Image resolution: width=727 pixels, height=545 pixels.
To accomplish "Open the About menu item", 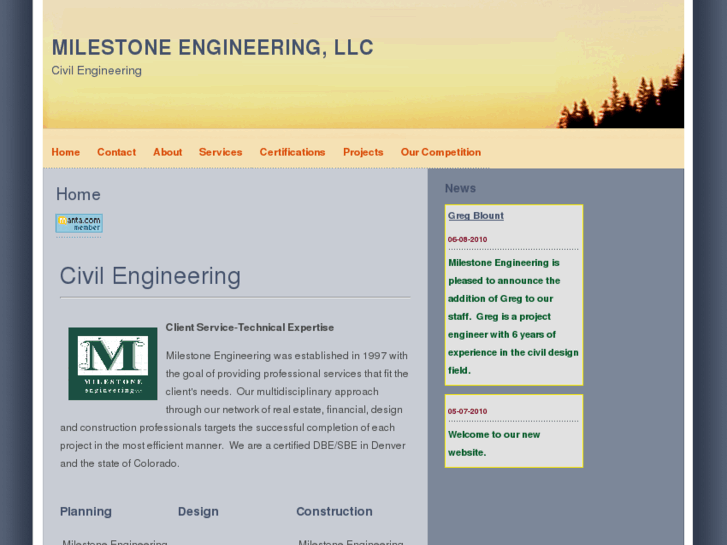I will click(x=167, y=152).
